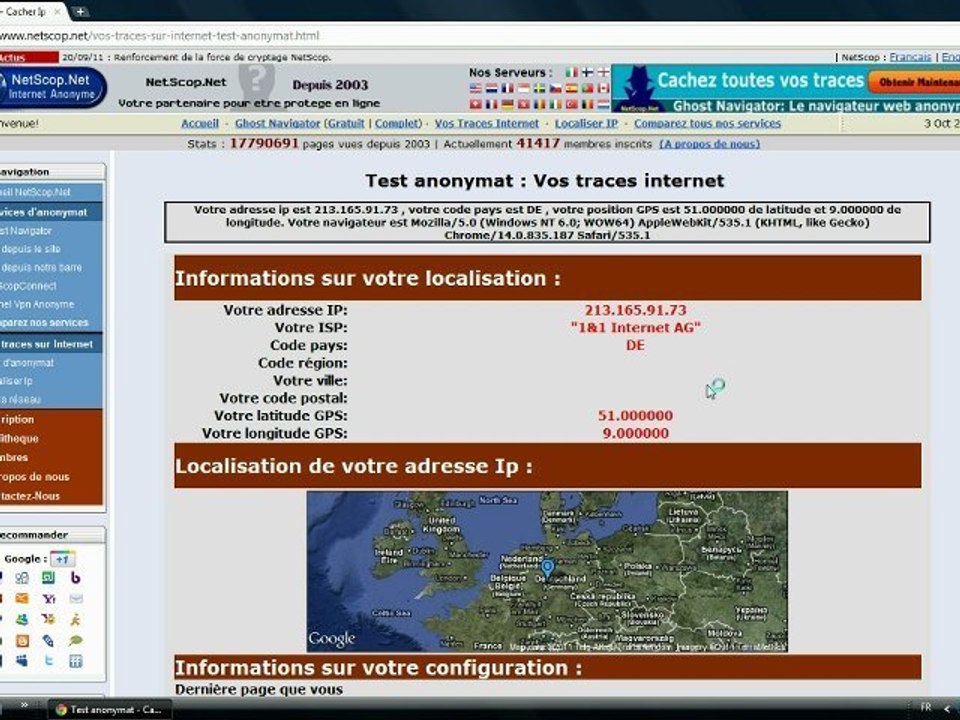Click the orange envelope share icon
960x720 pixels.
22,598
